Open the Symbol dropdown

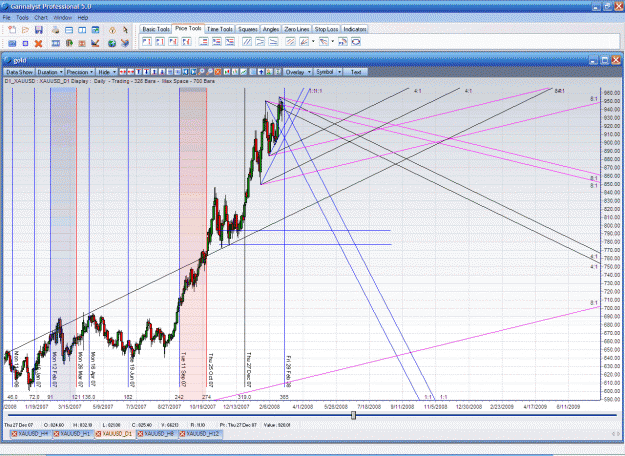[328, 72]
